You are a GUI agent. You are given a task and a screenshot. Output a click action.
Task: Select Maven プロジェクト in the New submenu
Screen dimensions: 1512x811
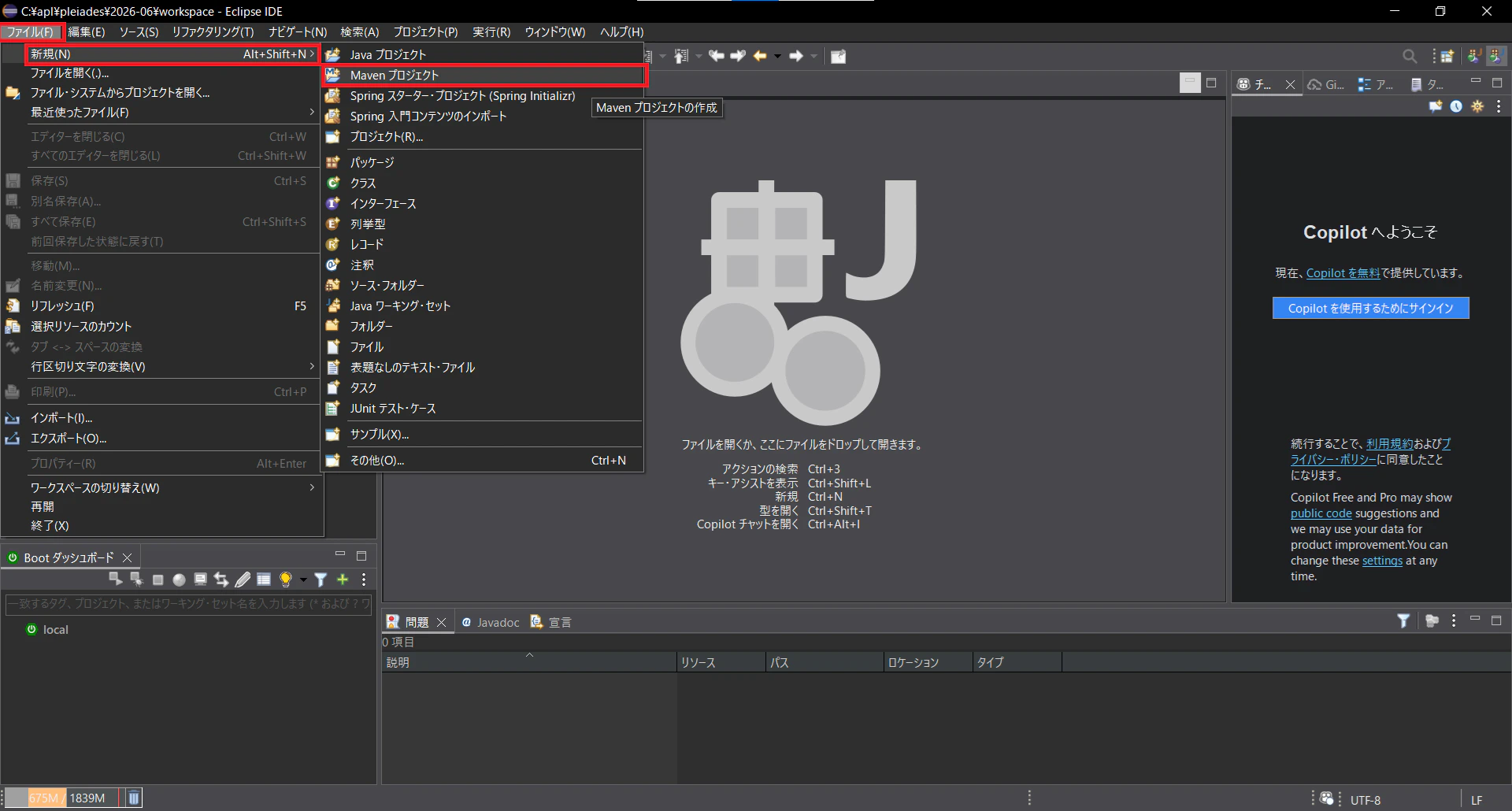point(484,76)
